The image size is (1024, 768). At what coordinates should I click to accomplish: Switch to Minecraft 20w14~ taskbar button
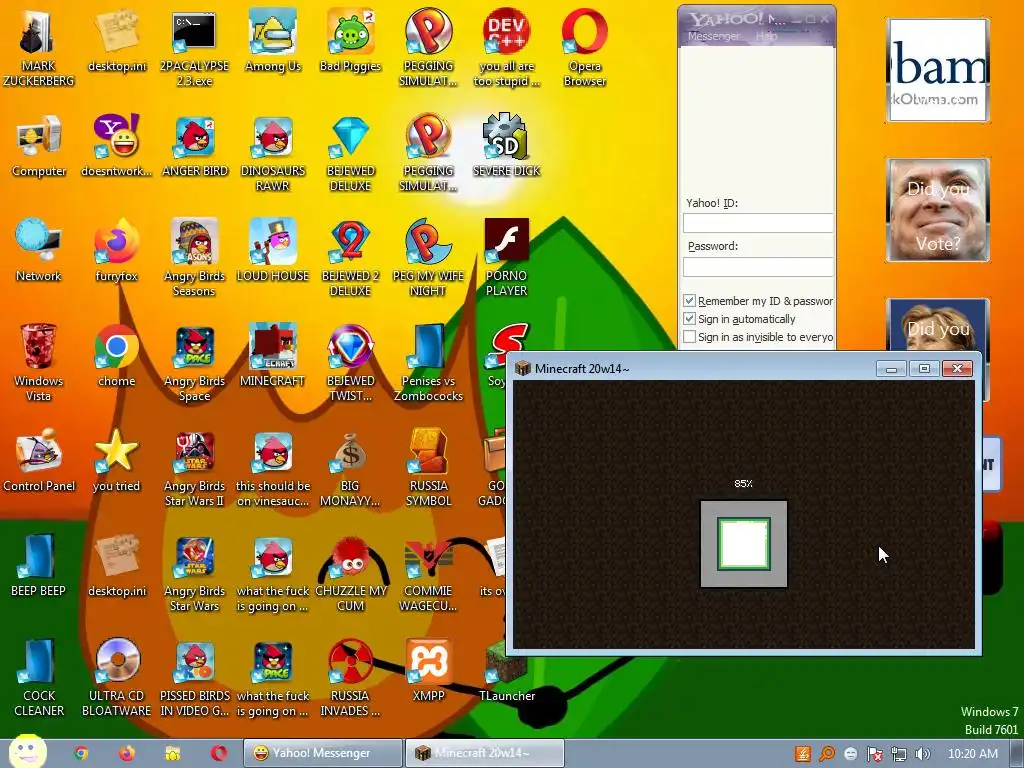click(485, 753)
